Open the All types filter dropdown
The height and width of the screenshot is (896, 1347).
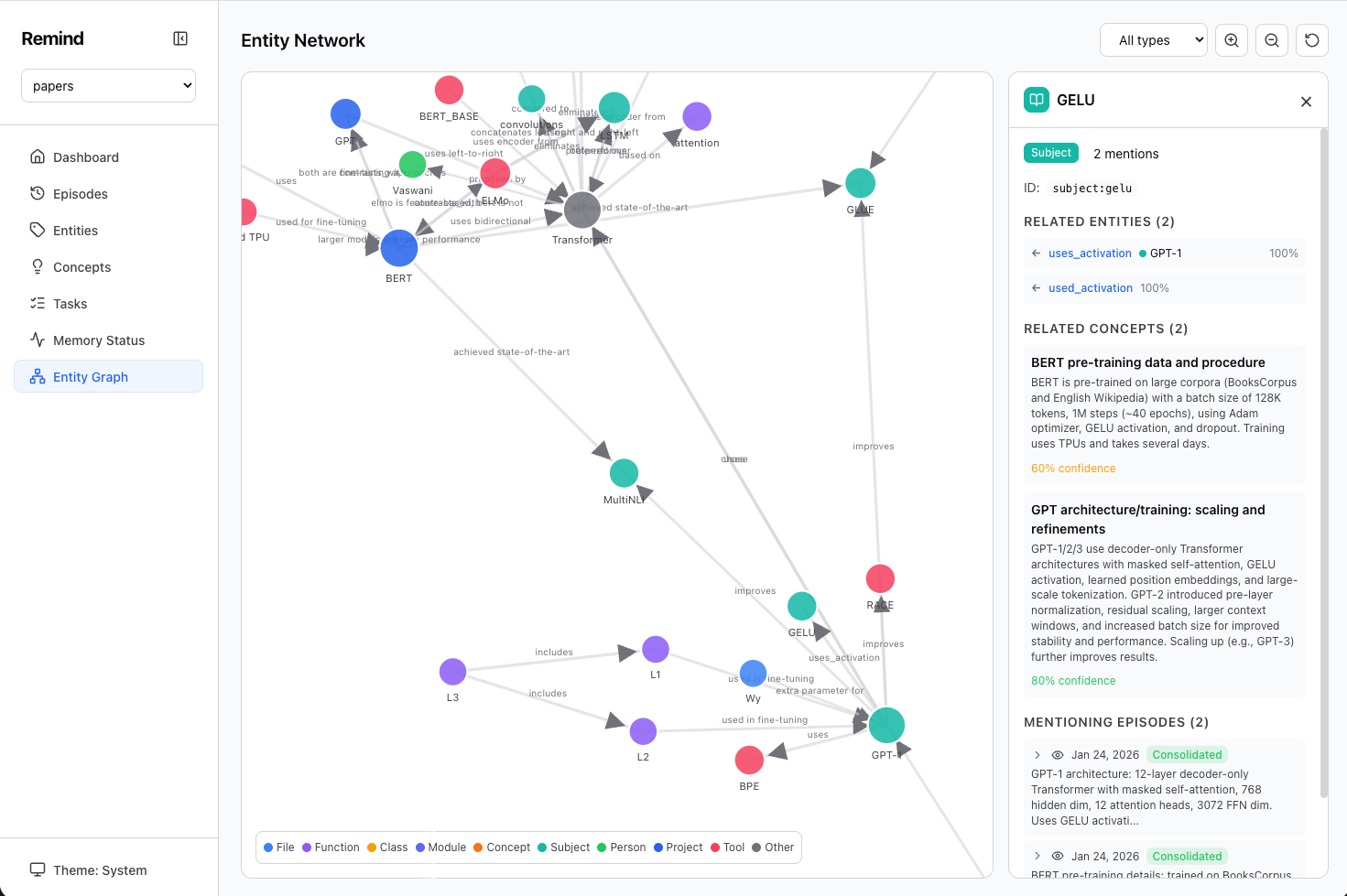1153,39
